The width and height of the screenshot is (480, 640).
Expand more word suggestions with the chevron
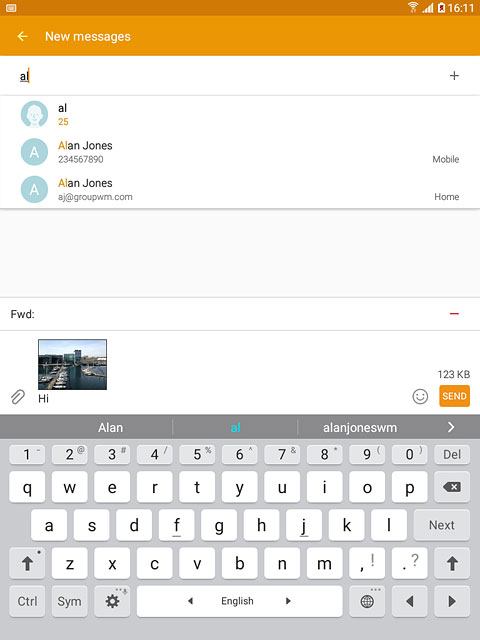451,427
